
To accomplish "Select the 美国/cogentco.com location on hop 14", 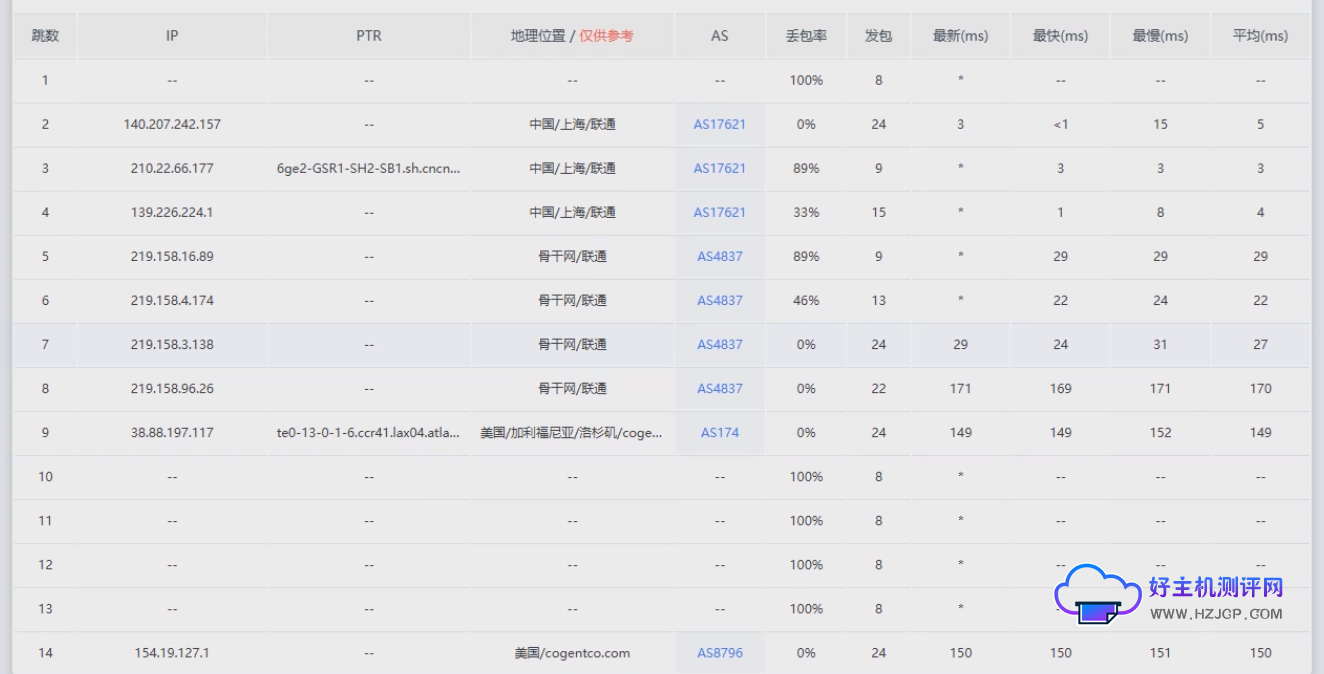I will point(573,652).
